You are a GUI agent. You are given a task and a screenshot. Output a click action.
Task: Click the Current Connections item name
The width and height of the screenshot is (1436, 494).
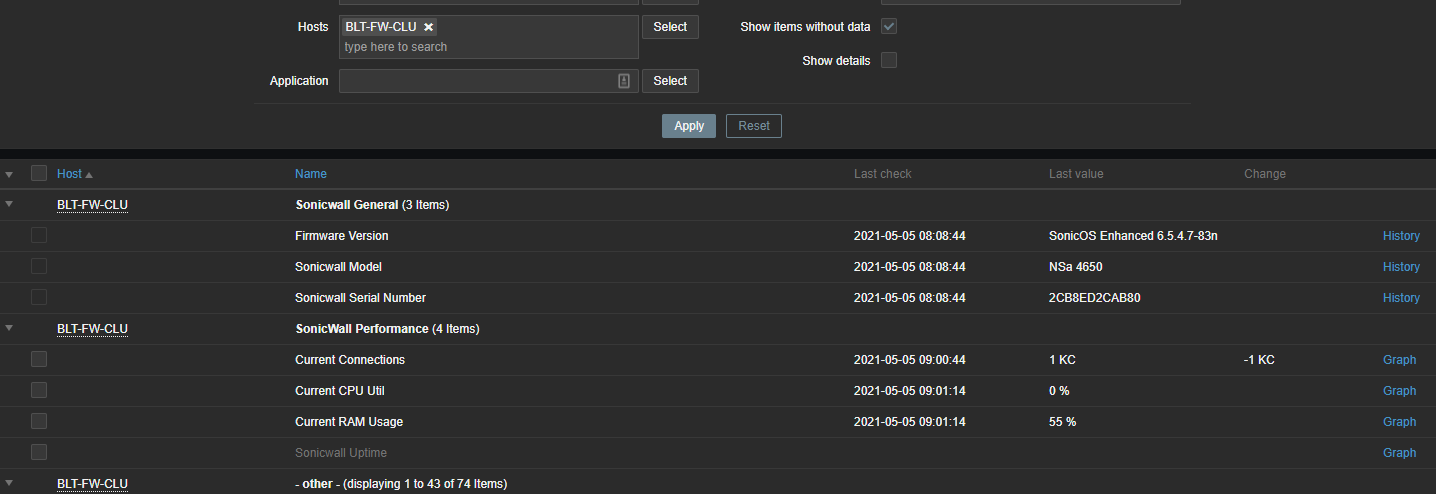pyautogui.click(x=350, y=360)
